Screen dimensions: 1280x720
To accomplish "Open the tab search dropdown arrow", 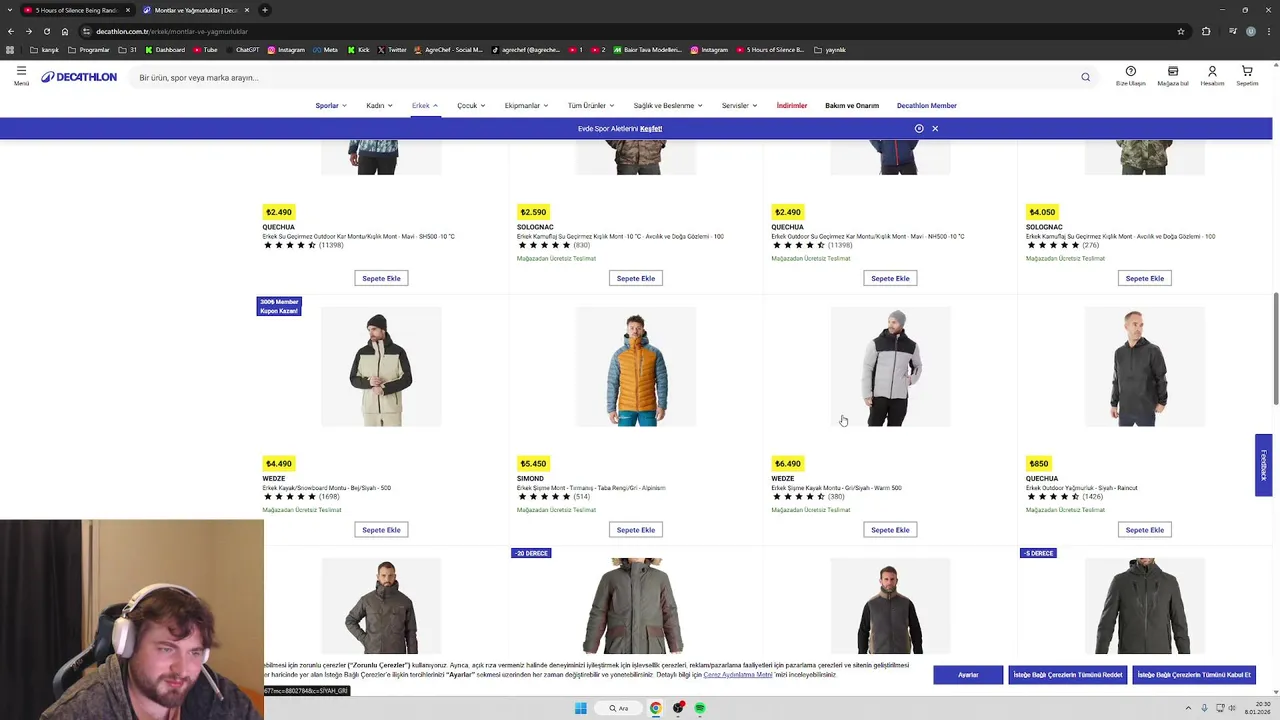I will point(10,10).
